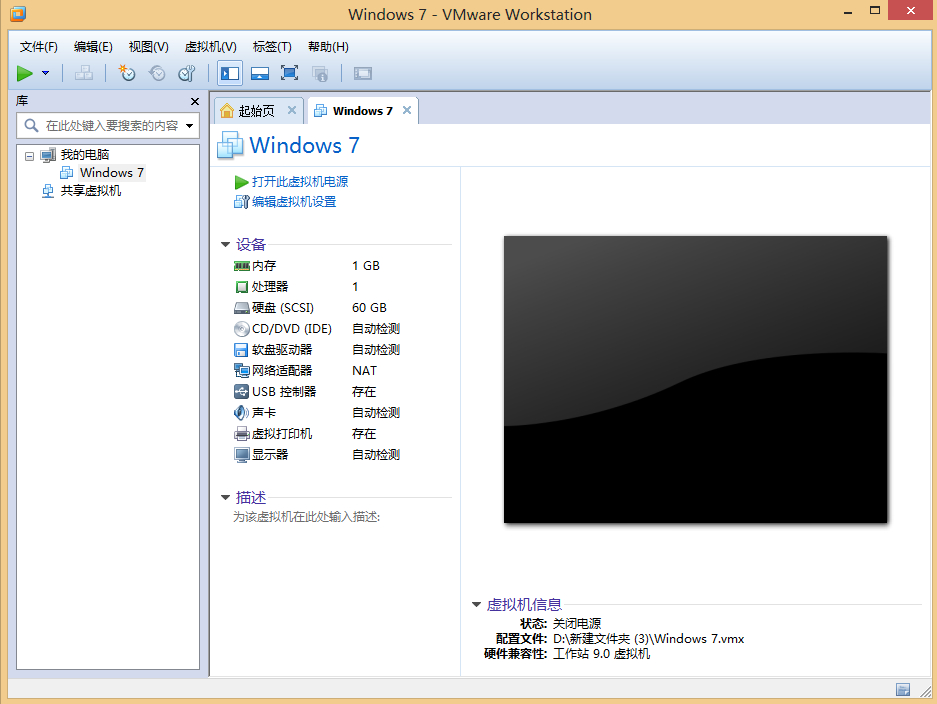
Task: Click the 声卡 sound card icon
Action: 241,412
